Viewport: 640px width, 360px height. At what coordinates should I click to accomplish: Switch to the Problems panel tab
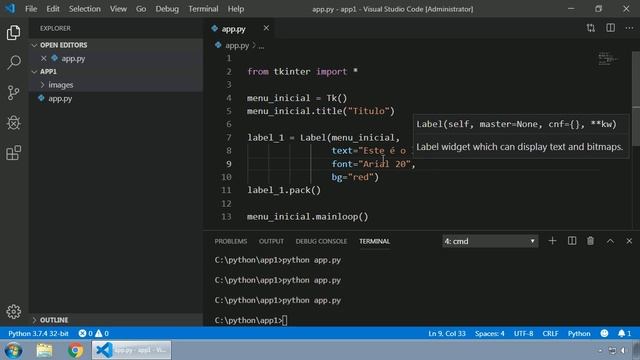click(231, 241)
